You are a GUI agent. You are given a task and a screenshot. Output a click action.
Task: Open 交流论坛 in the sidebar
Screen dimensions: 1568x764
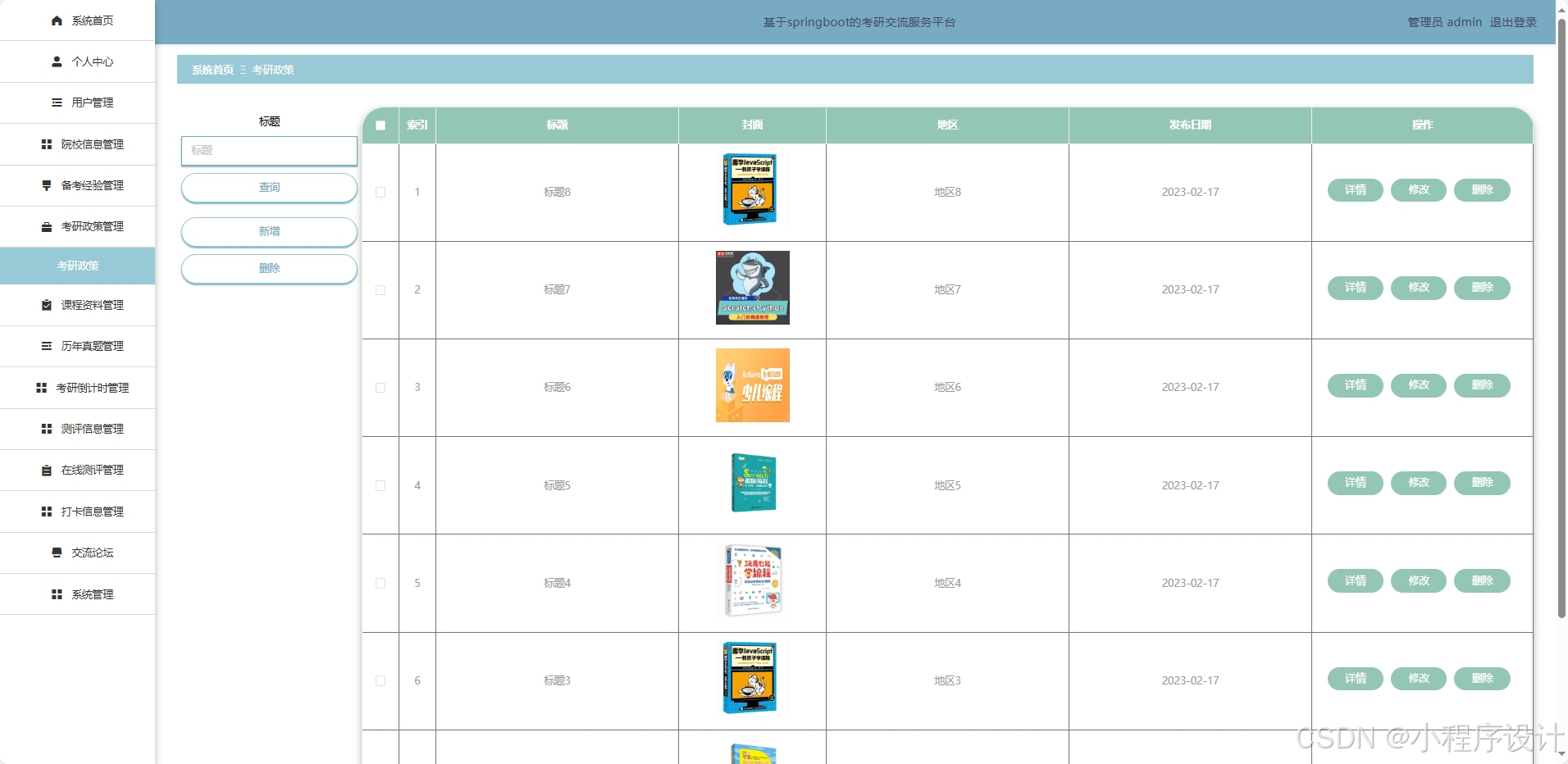tap(77, 553)
